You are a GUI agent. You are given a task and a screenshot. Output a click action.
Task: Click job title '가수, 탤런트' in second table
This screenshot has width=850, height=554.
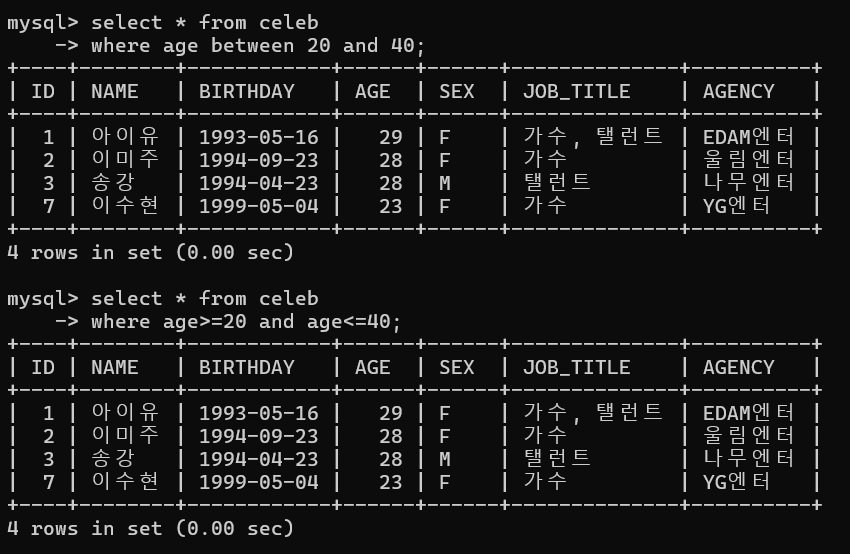click(593, 413)
